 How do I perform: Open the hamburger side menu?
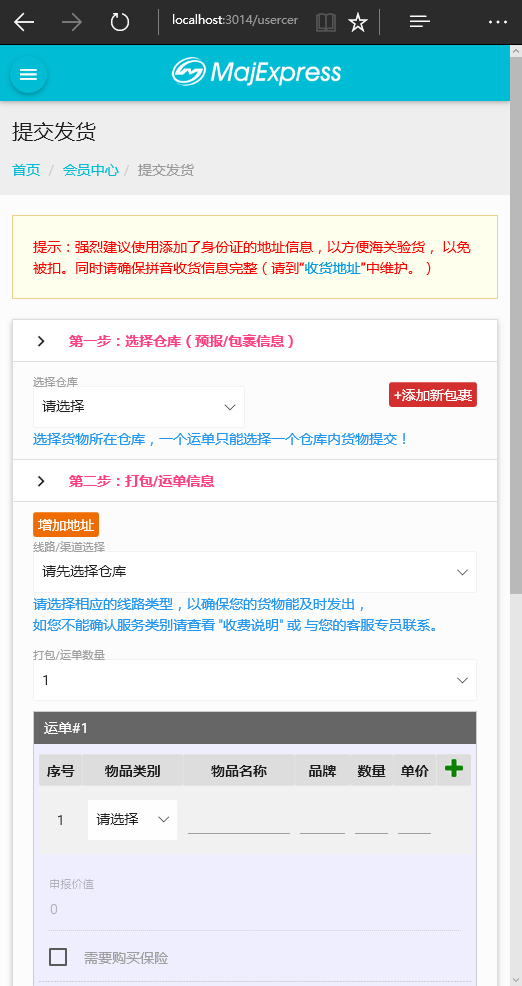tap(28, 74)
